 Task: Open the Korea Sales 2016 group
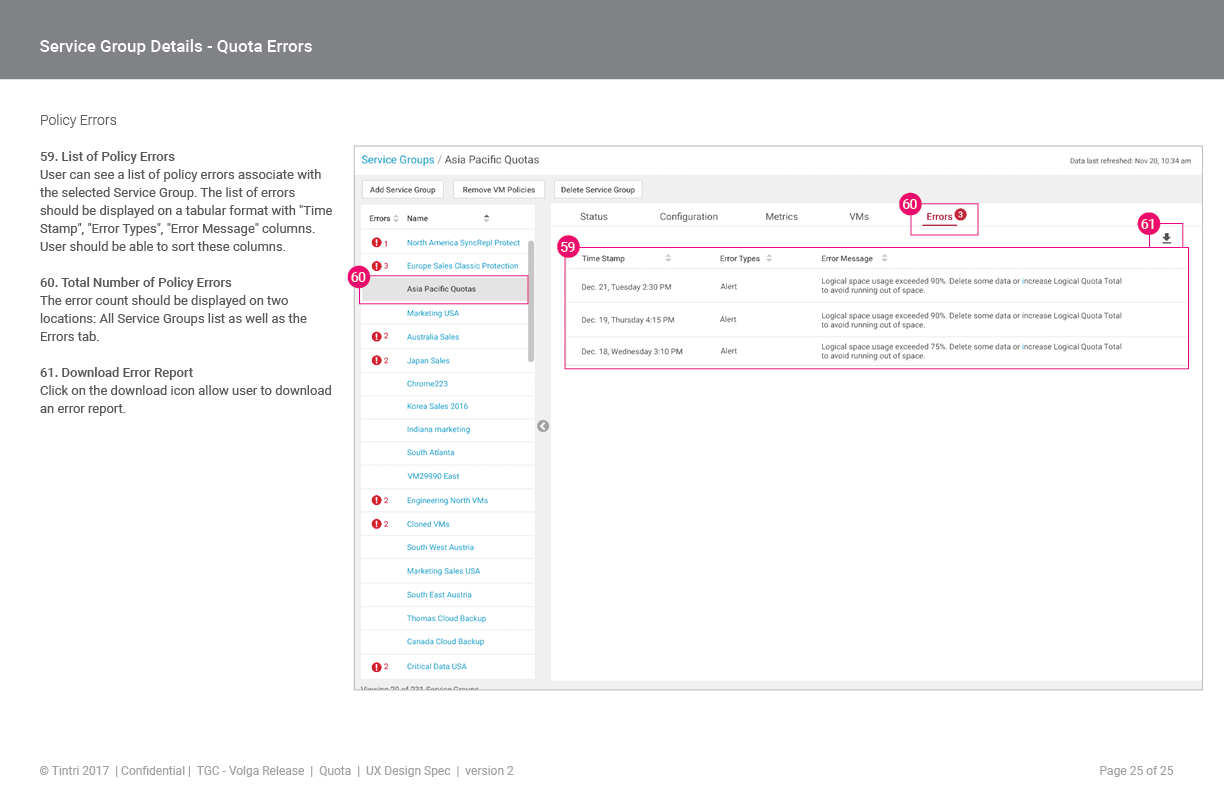click(x=437, y=406)
